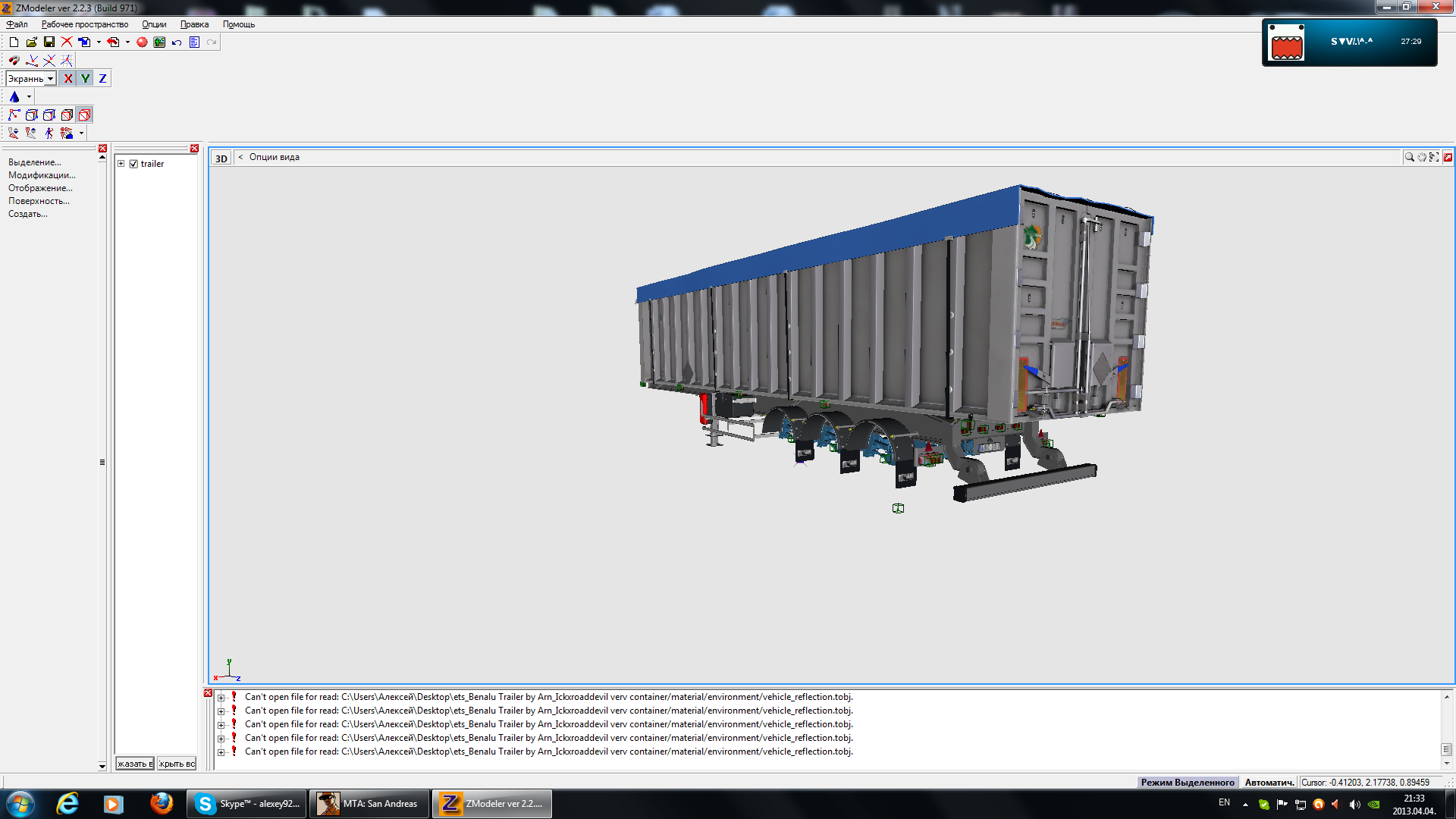Toggle the Z axis lock

[102, 79]
